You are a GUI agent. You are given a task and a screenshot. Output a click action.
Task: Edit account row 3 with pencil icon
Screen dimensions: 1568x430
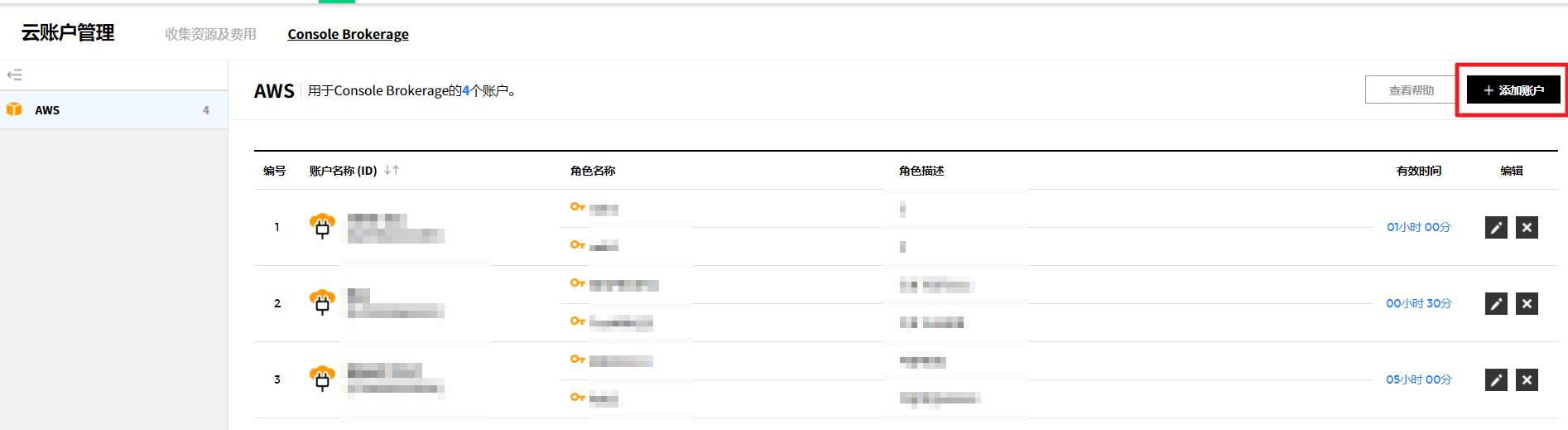coord(1496,380)
